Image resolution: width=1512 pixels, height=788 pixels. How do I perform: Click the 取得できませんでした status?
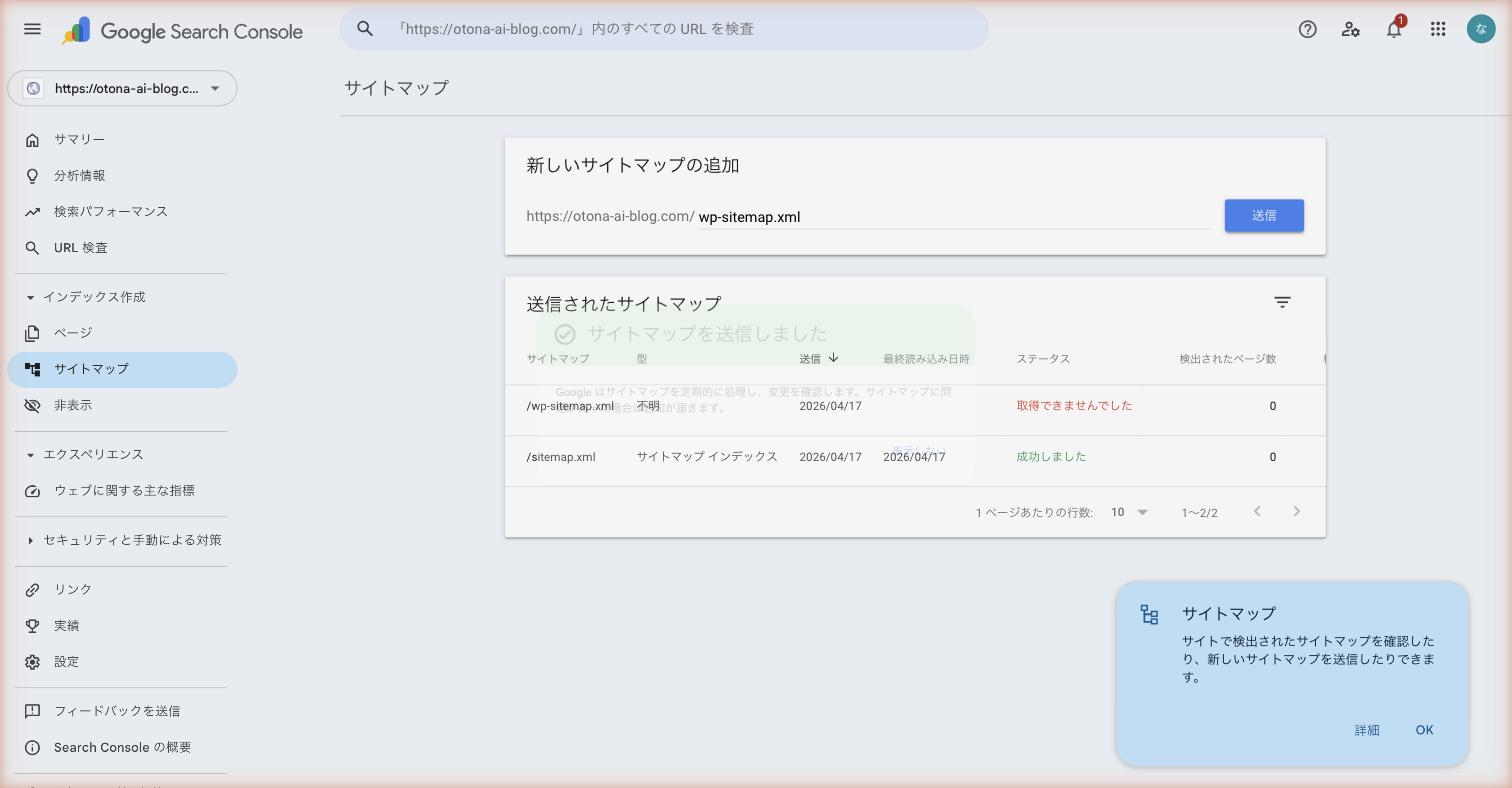1074,406
